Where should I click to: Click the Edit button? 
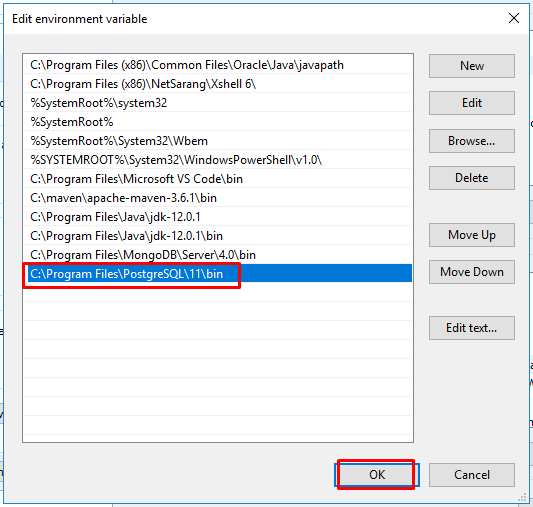[x=471, y=103]
